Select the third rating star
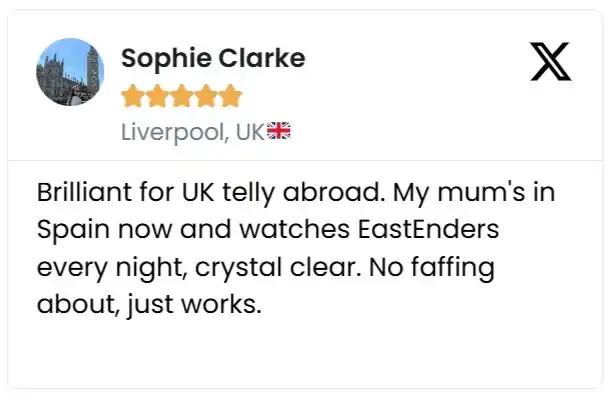615x403 pixels. 181,97
